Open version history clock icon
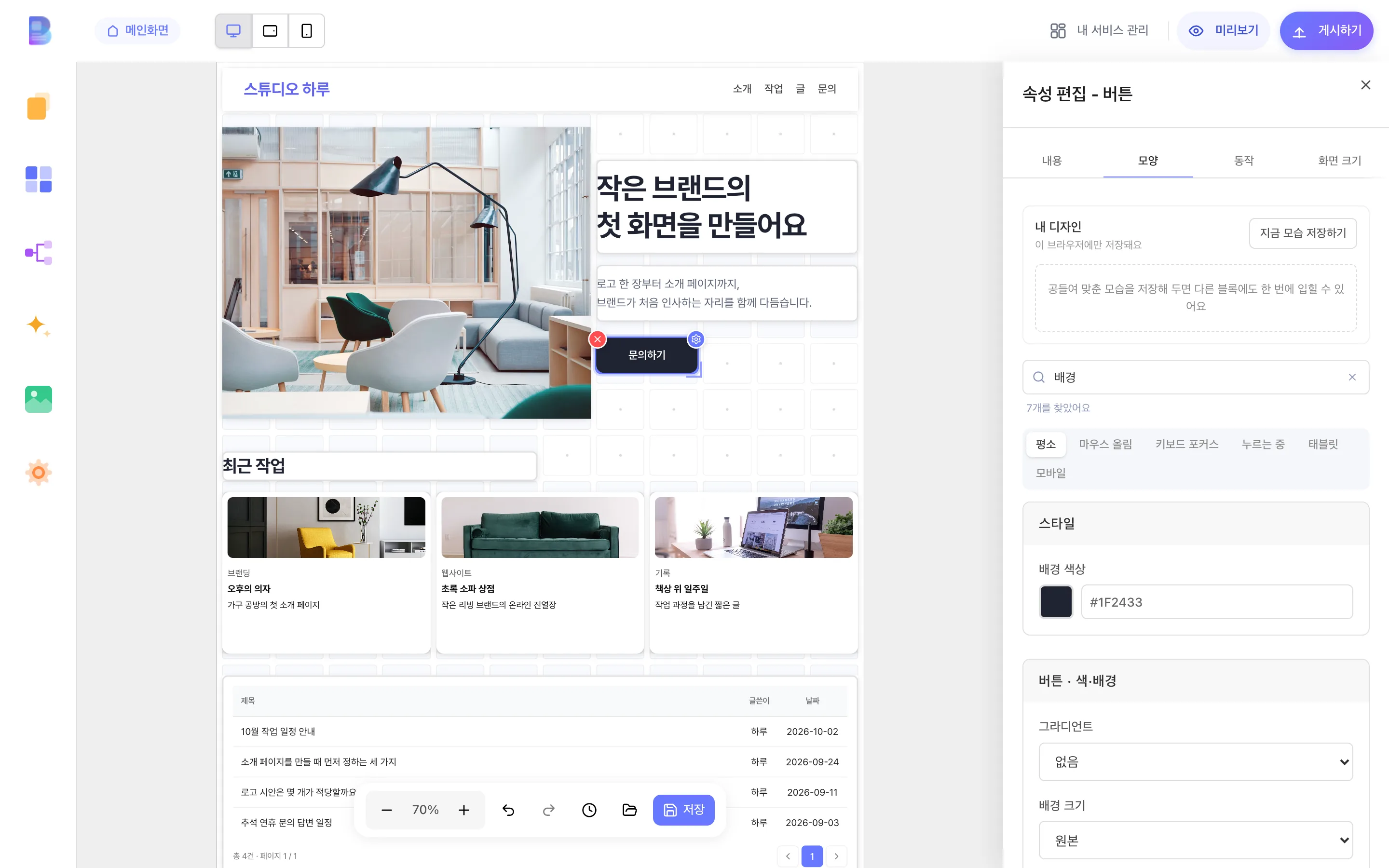The height and width of the screenshot is (868, 1389). pos(589,810)
